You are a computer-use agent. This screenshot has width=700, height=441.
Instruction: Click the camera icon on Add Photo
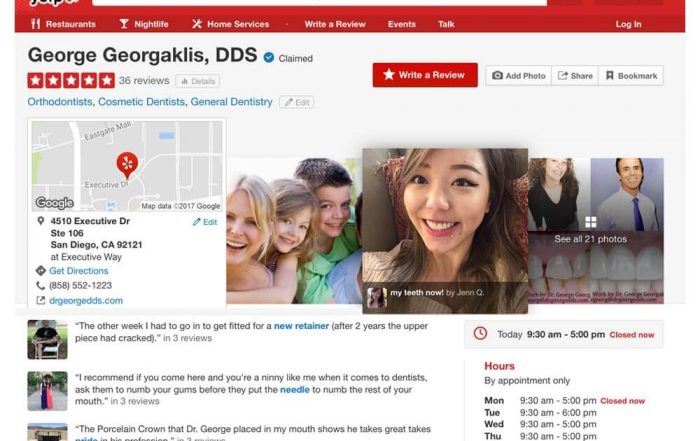tap(497, 75)
